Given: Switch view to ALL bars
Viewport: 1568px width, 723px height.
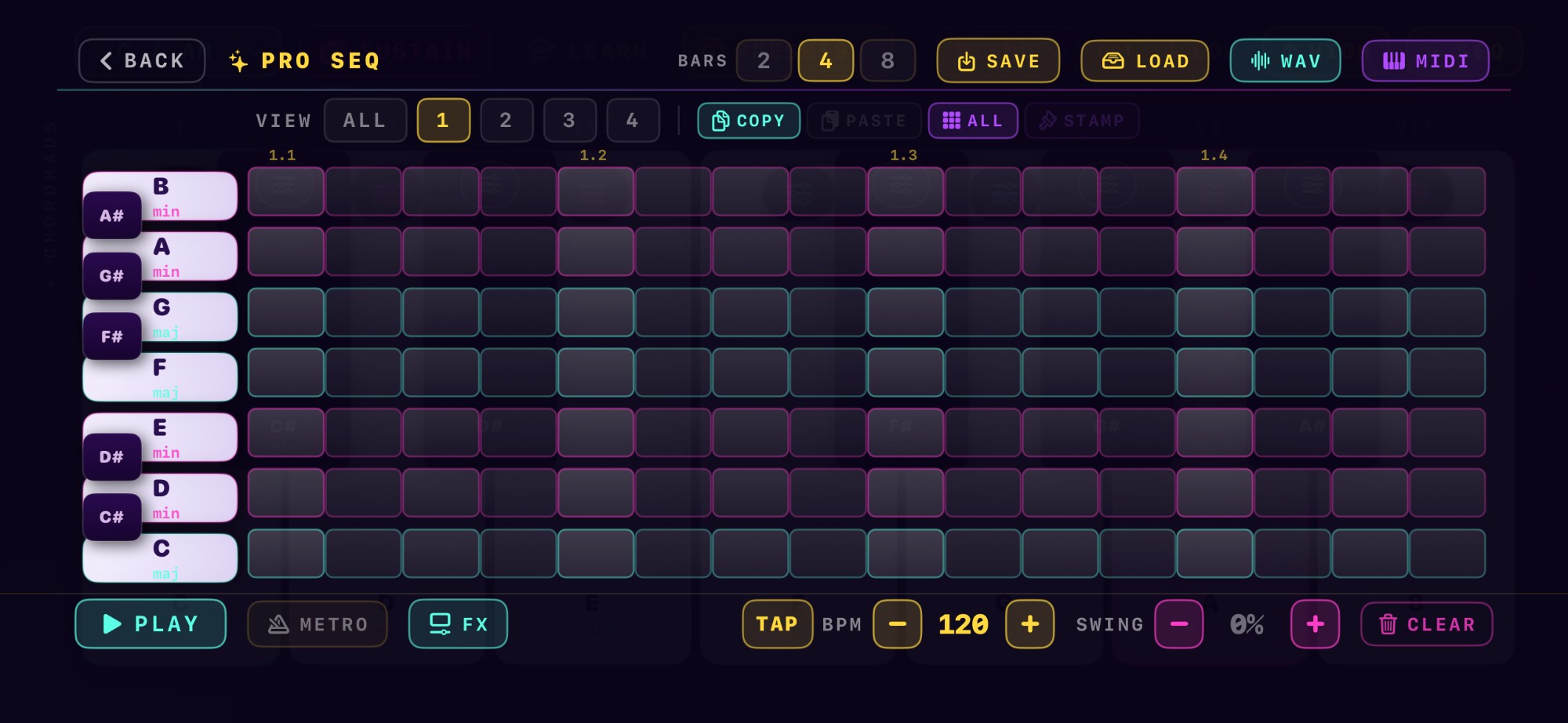Looking at the screenshot, I should point(365,120).
